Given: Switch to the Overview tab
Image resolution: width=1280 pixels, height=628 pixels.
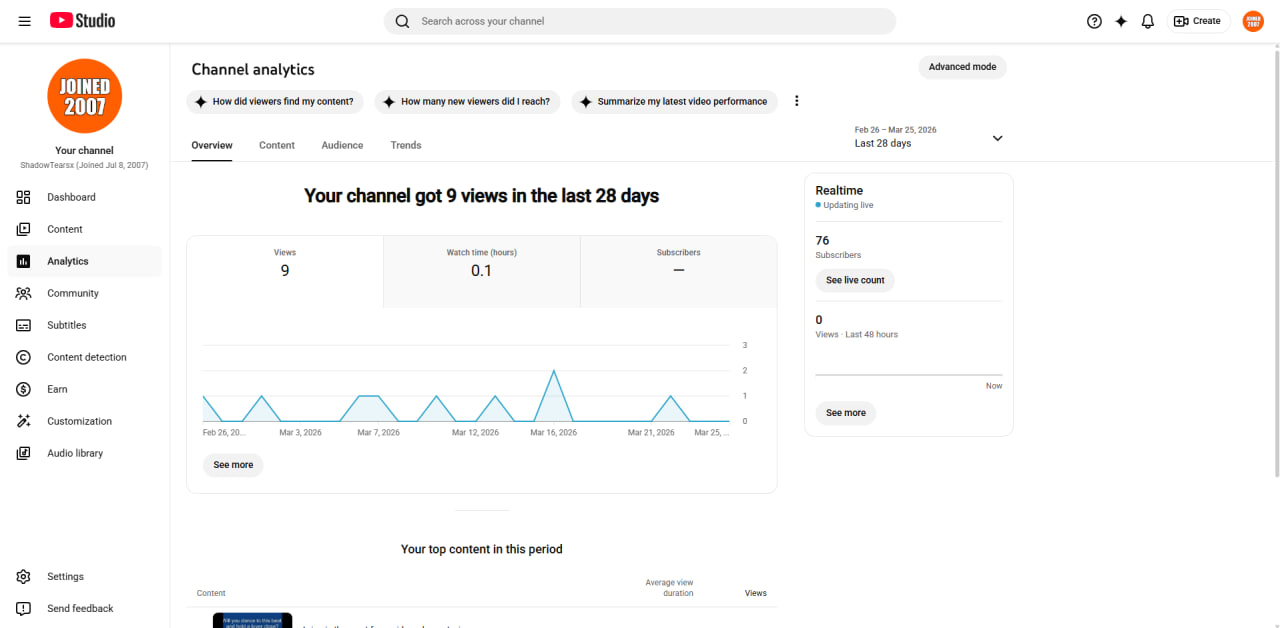Looking at the screenshot, I should tap(212, 145).
